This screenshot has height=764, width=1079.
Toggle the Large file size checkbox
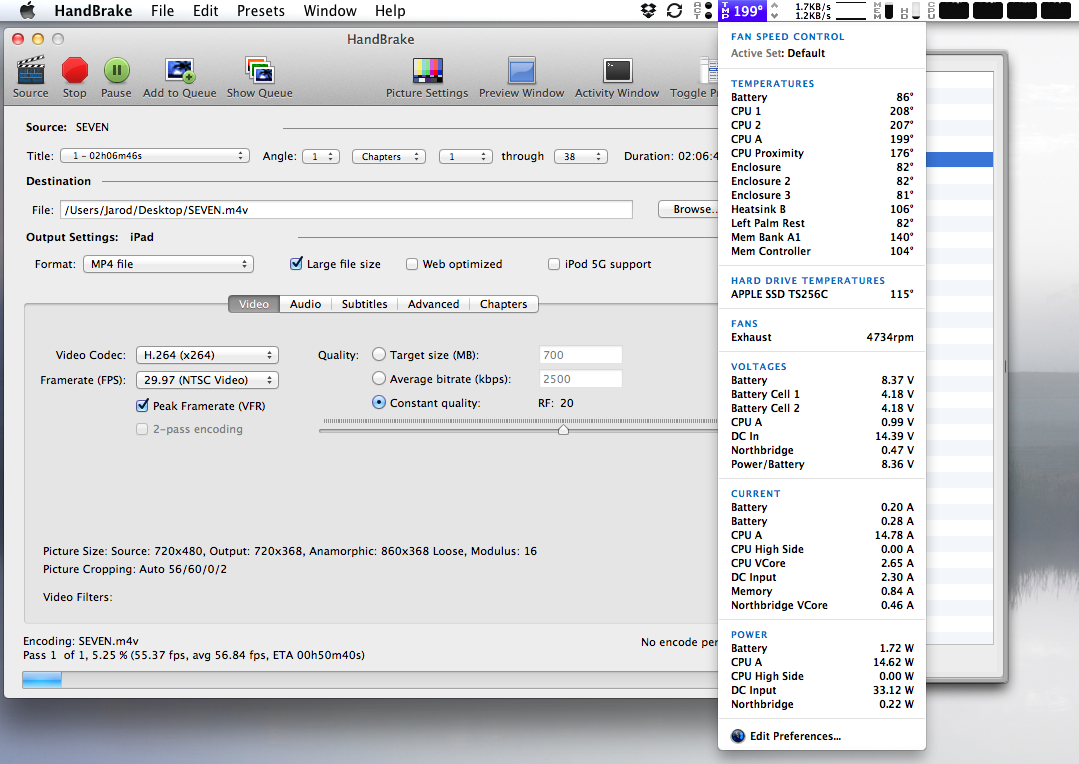(x=297, y=264)
